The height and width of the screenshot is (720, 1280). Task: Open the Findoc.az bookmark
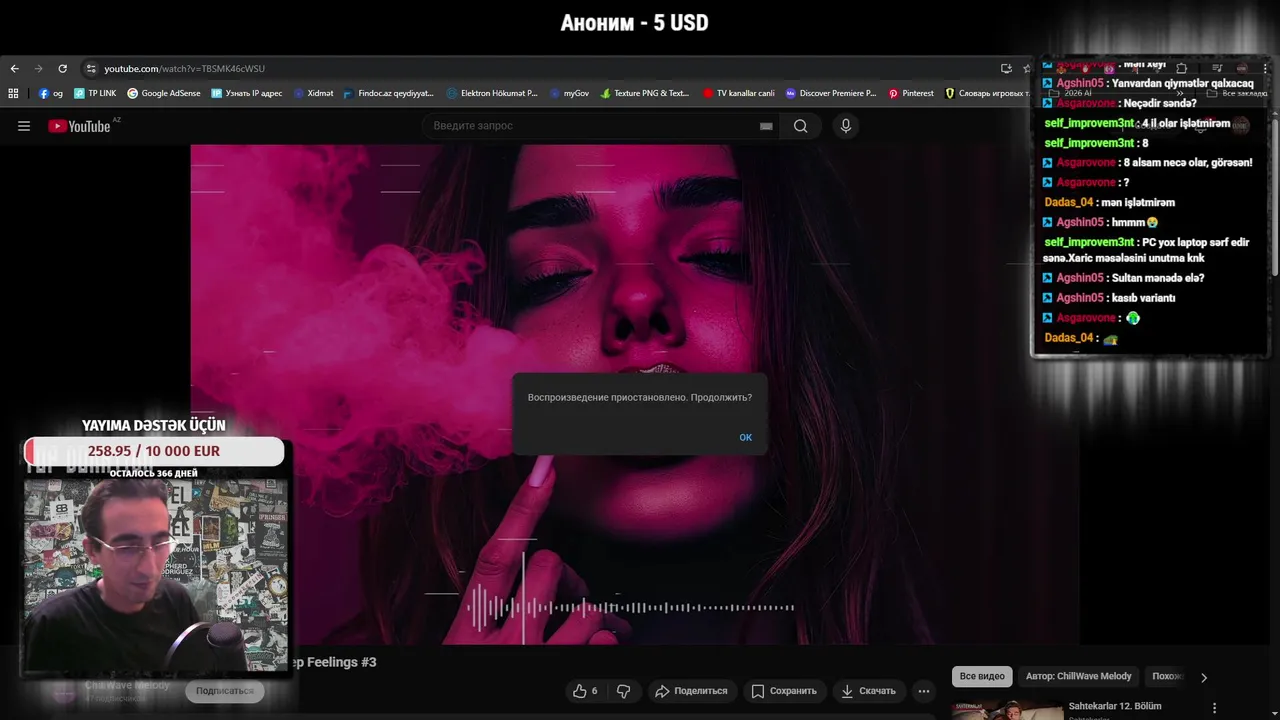click(x=388, y=93)
